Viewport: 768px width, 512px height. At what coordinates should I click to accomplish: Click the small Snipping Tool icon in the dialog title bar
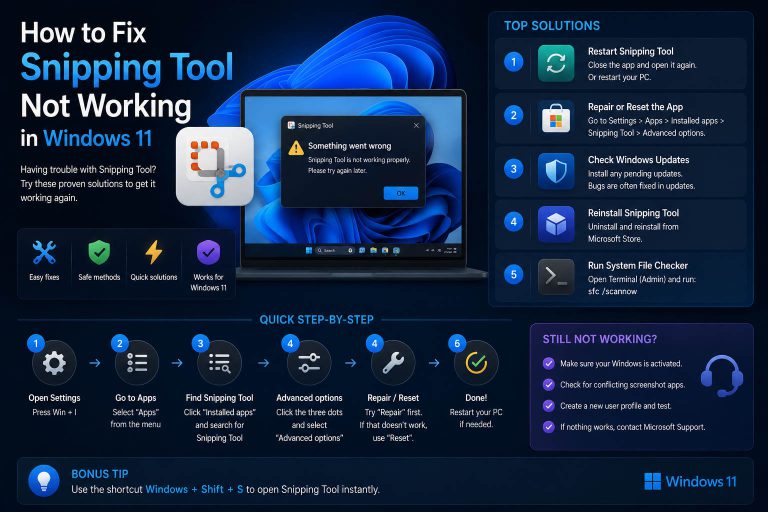point(291,125)
